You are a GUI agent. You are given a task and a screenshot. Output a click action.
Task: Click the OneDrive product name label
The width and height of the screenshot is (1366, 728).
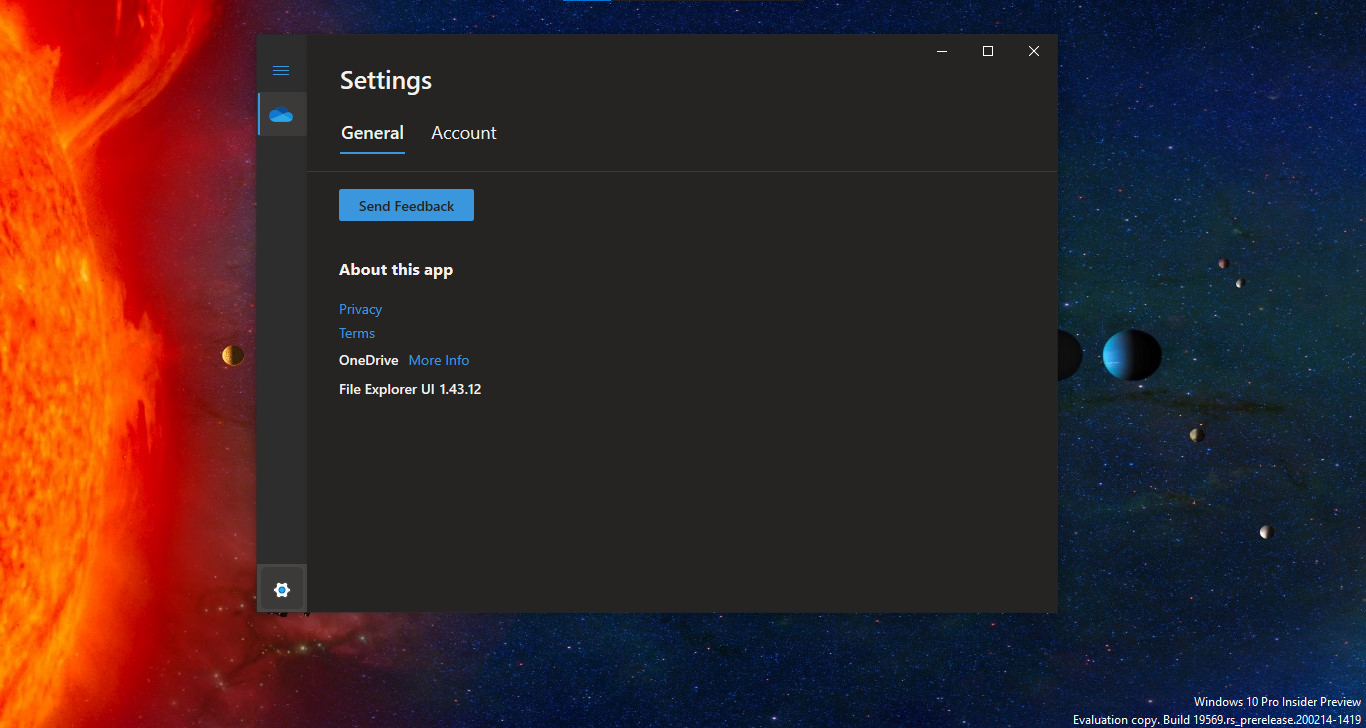(x=368, y=360)
